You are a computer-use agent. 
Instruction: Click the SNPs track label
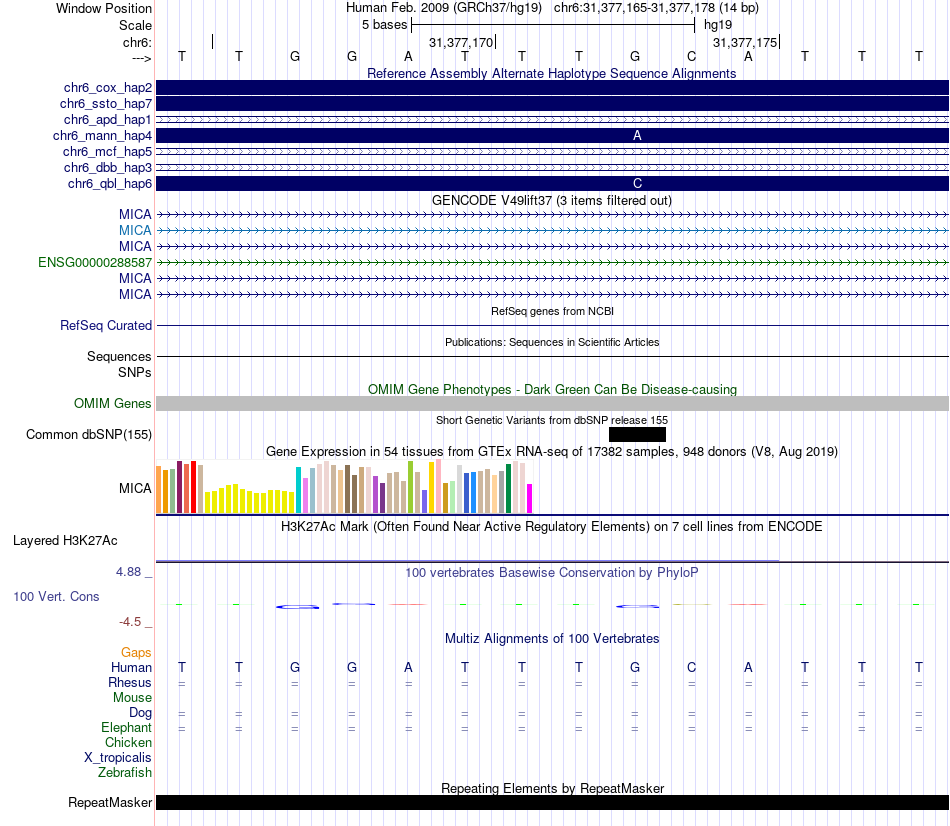(135, 372)
